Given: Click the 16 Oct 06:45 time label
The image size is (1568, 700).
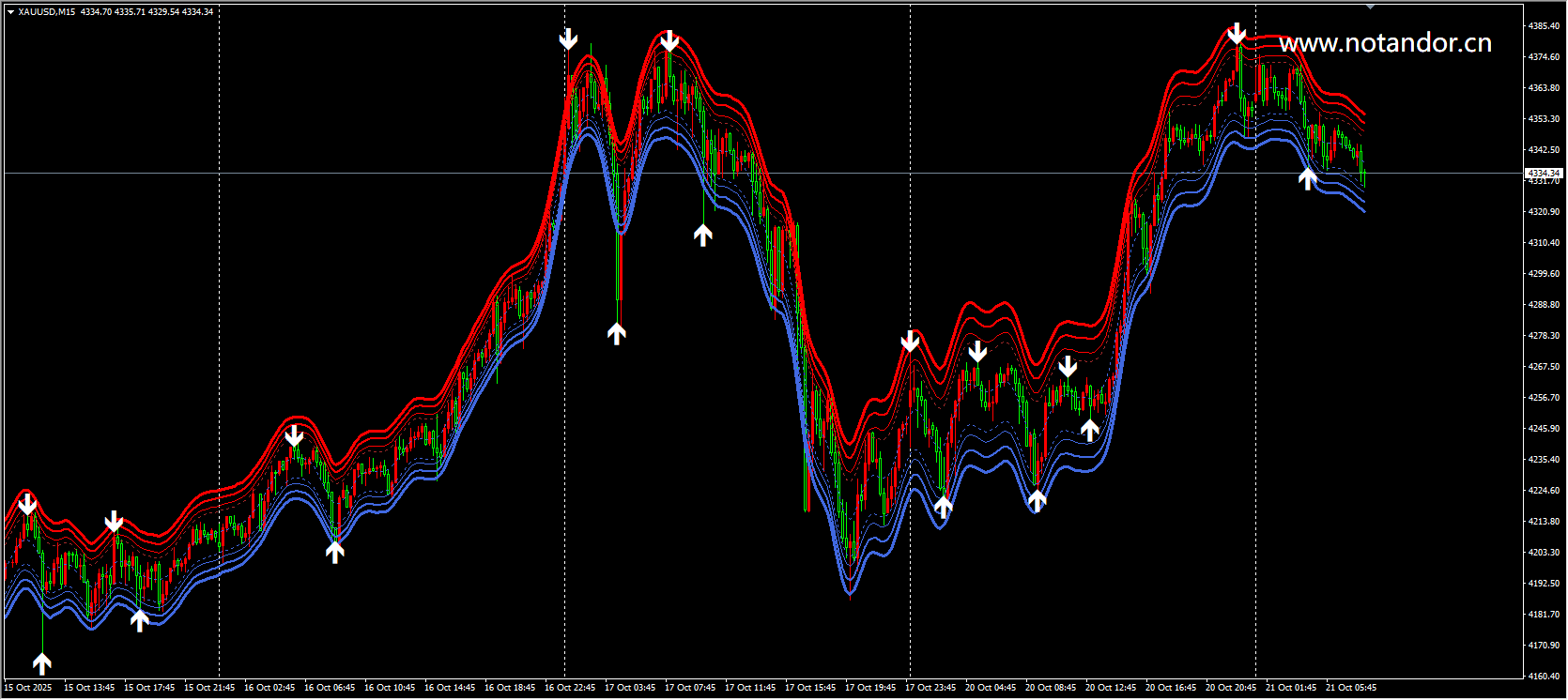Looking at the screenshot, I should (330, 688).
